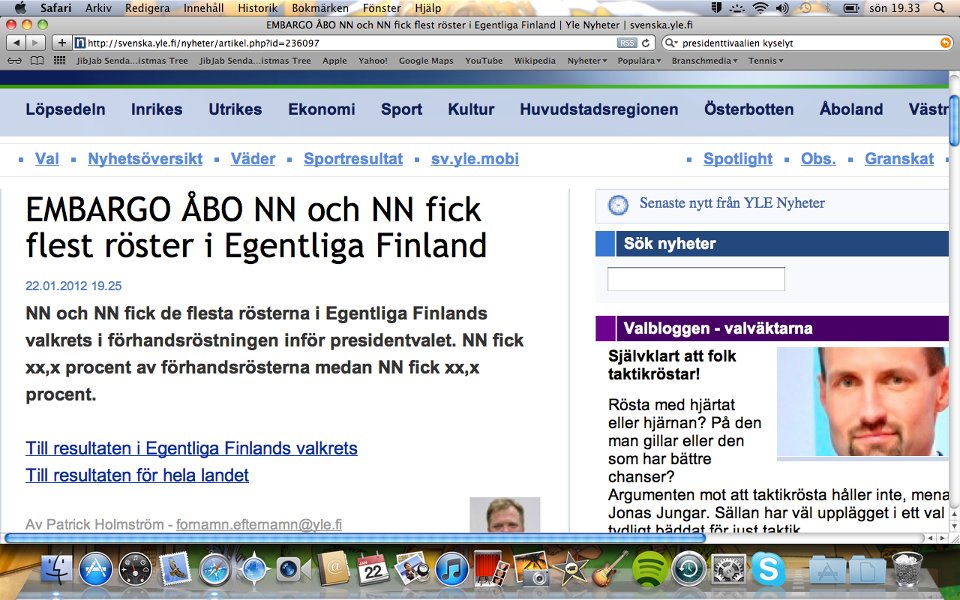Screen dimensions: 960x600
Task: Go to the Huvudstadsregionen section
Action: 599,109
